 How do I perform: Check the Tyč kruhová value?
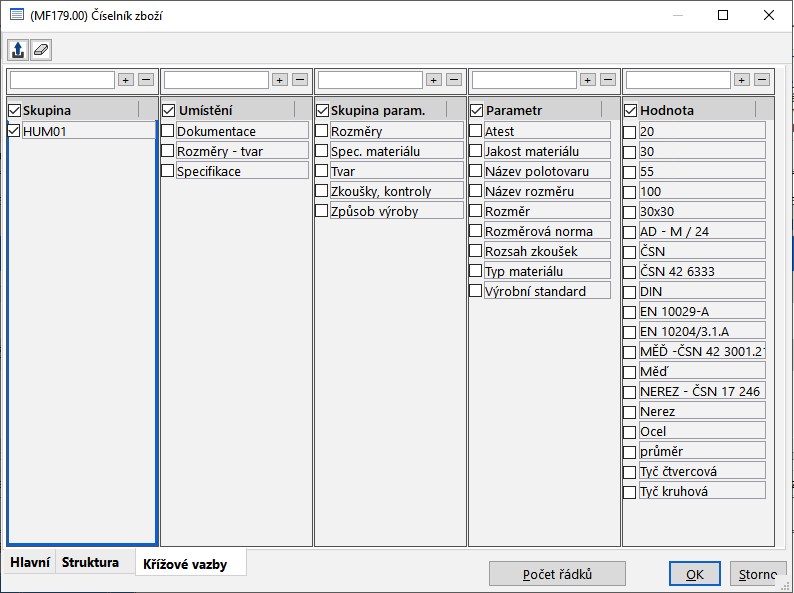[630, 491]
